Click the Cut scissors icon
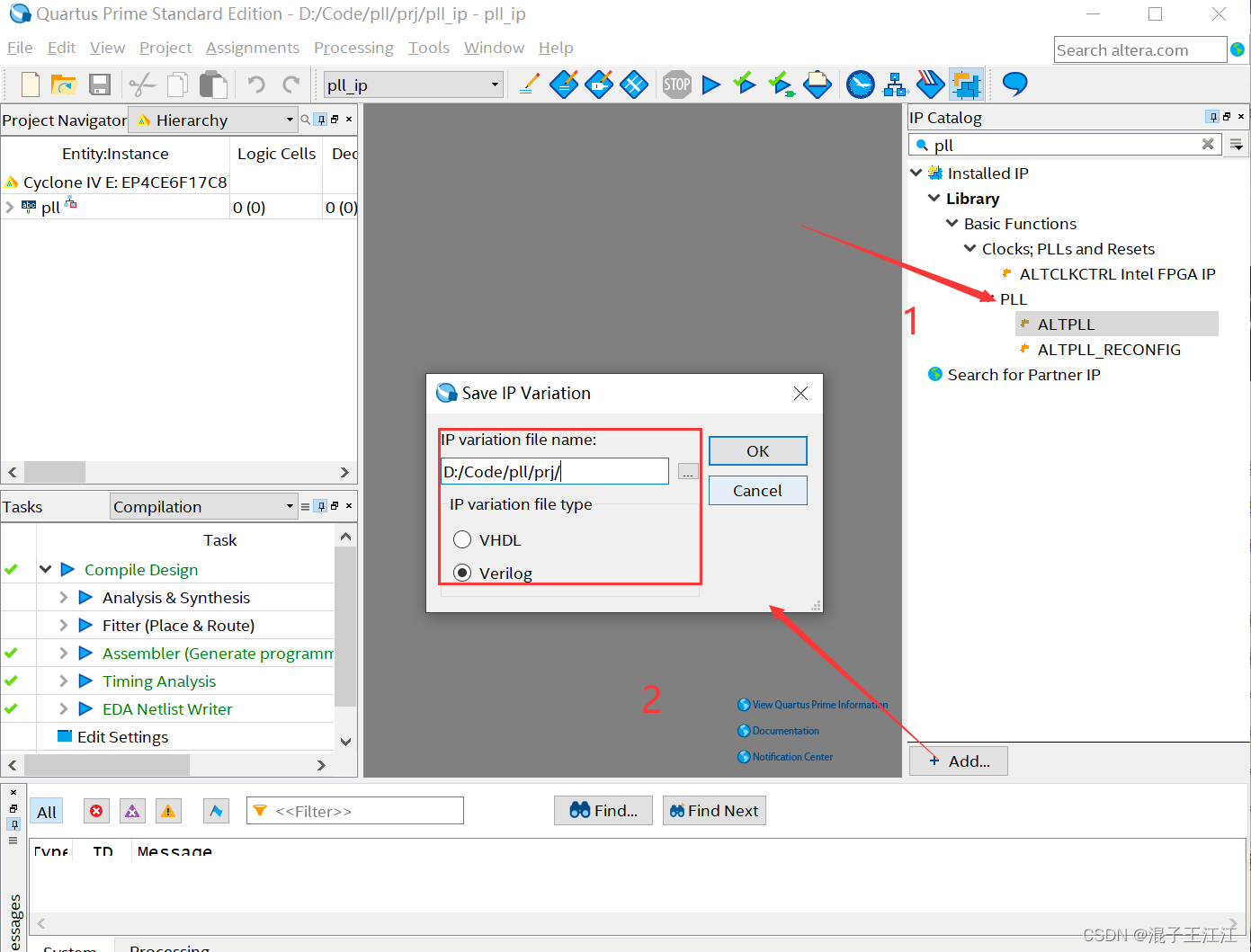Viewport: 1251px width, 952px height. (x=142, y=85)
